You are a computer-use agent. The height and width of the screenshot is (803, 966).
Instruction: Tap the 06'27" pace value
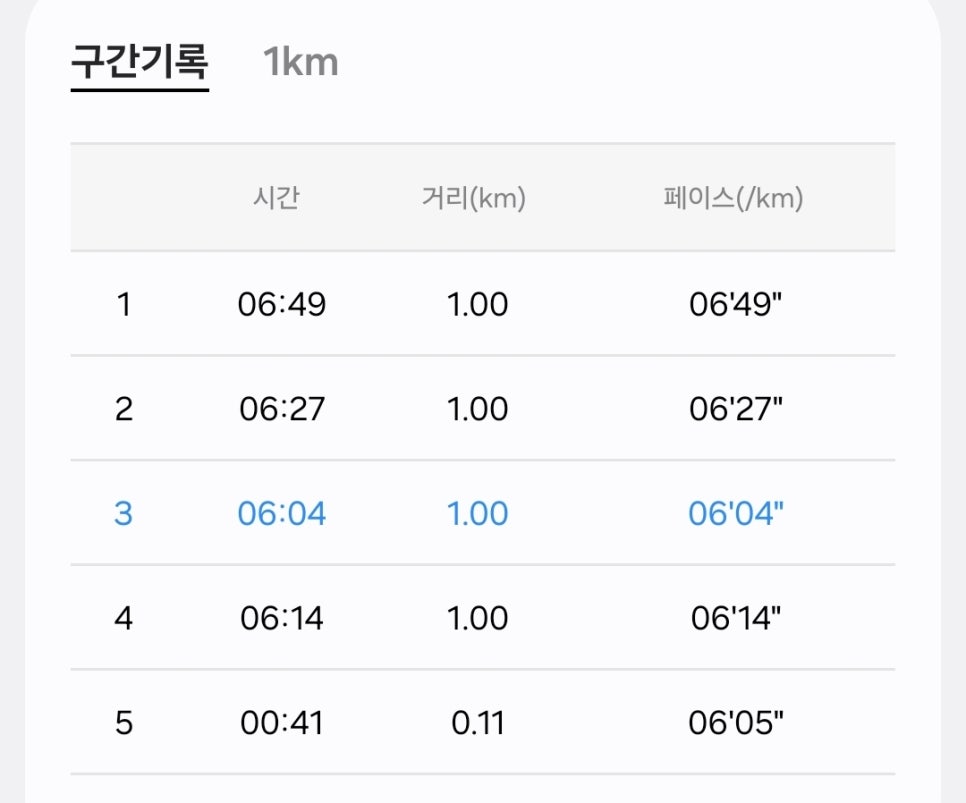[736, 409]
